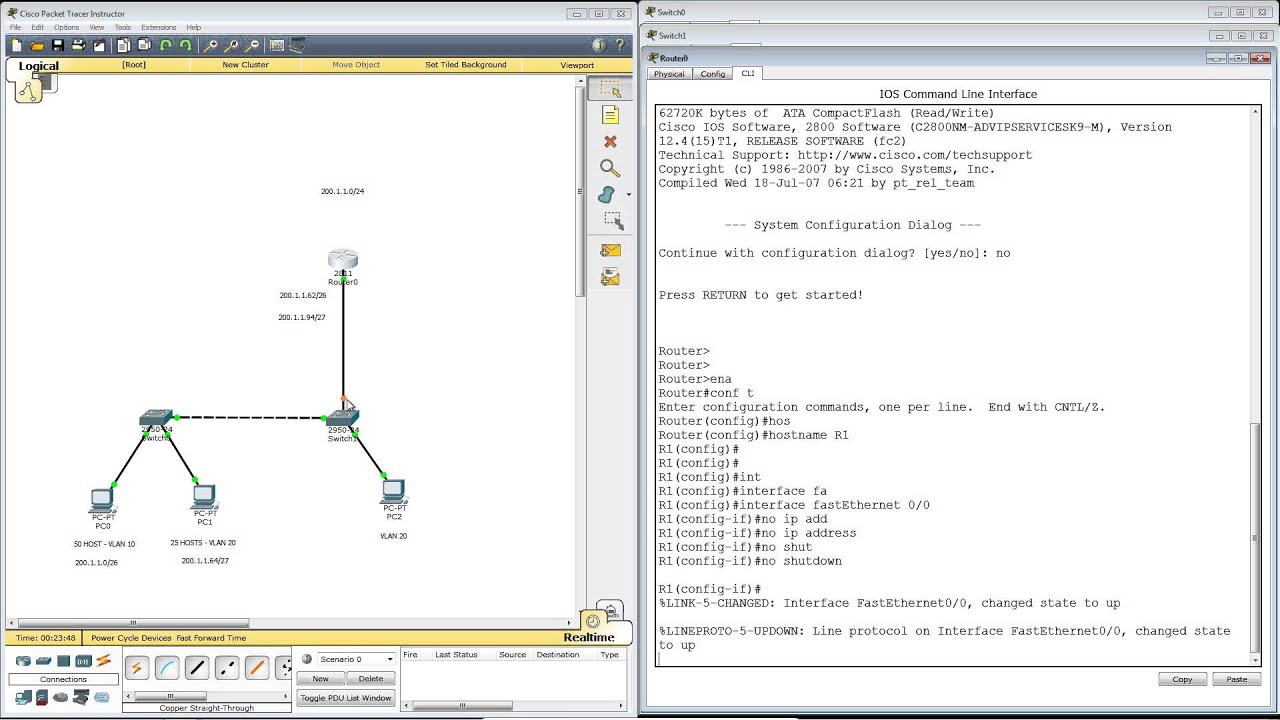Screen dimensions: 1280x720
Task: Click Power Cycle Devices
Action: click(x=131, y=638)
